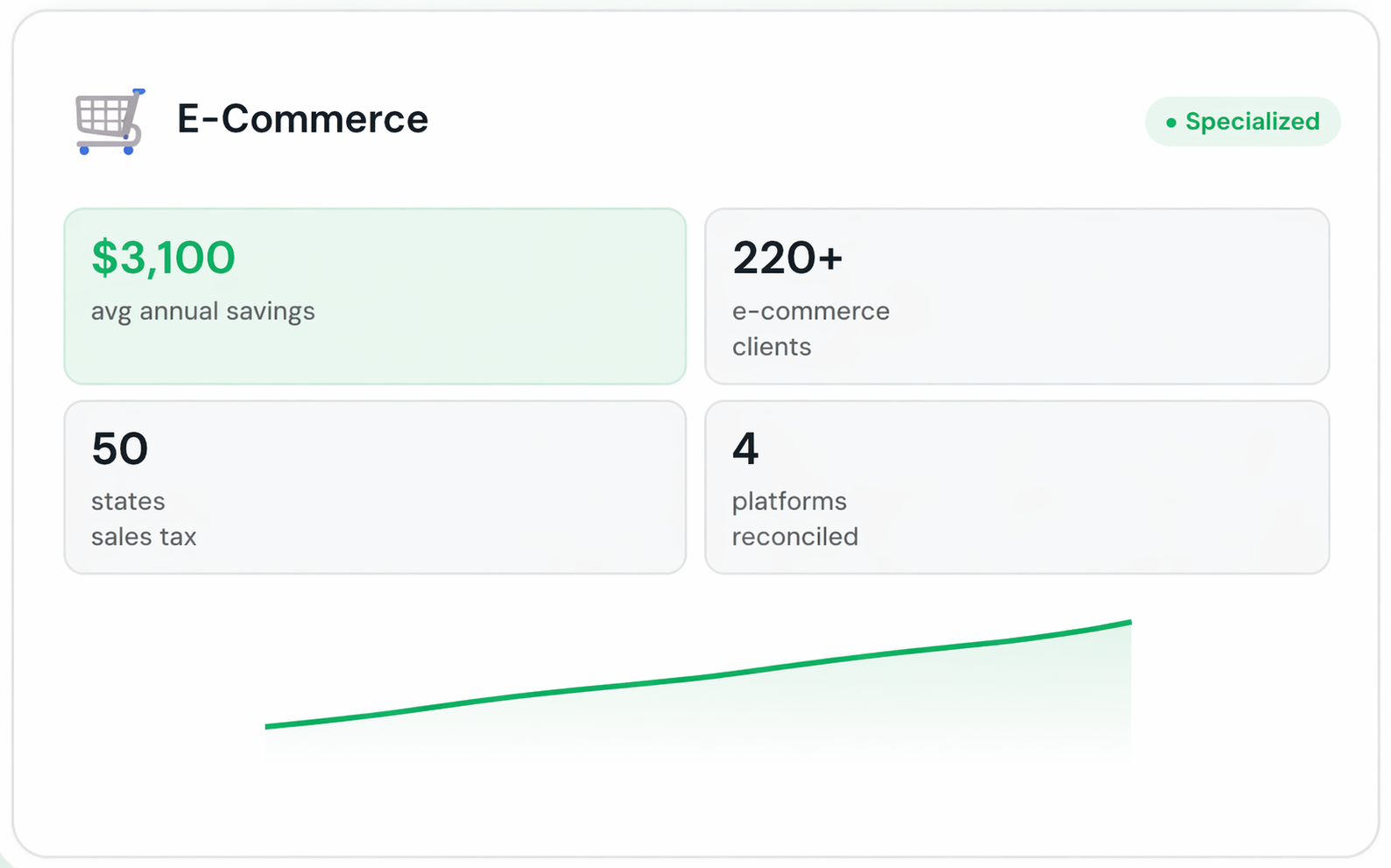
Task: Click the 220+ clients number
Action: point(787,258)
